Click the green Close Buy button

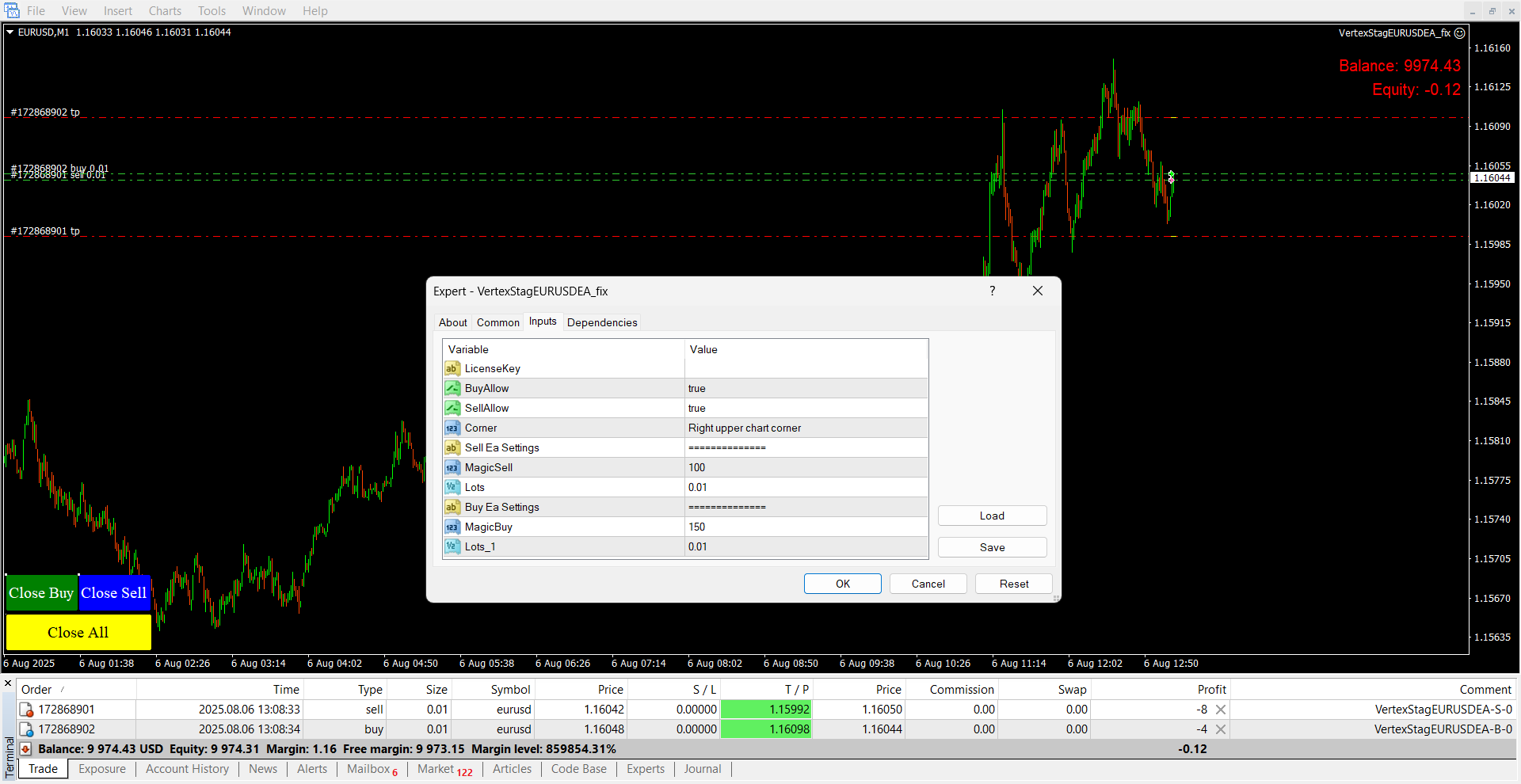pos(41,593)
